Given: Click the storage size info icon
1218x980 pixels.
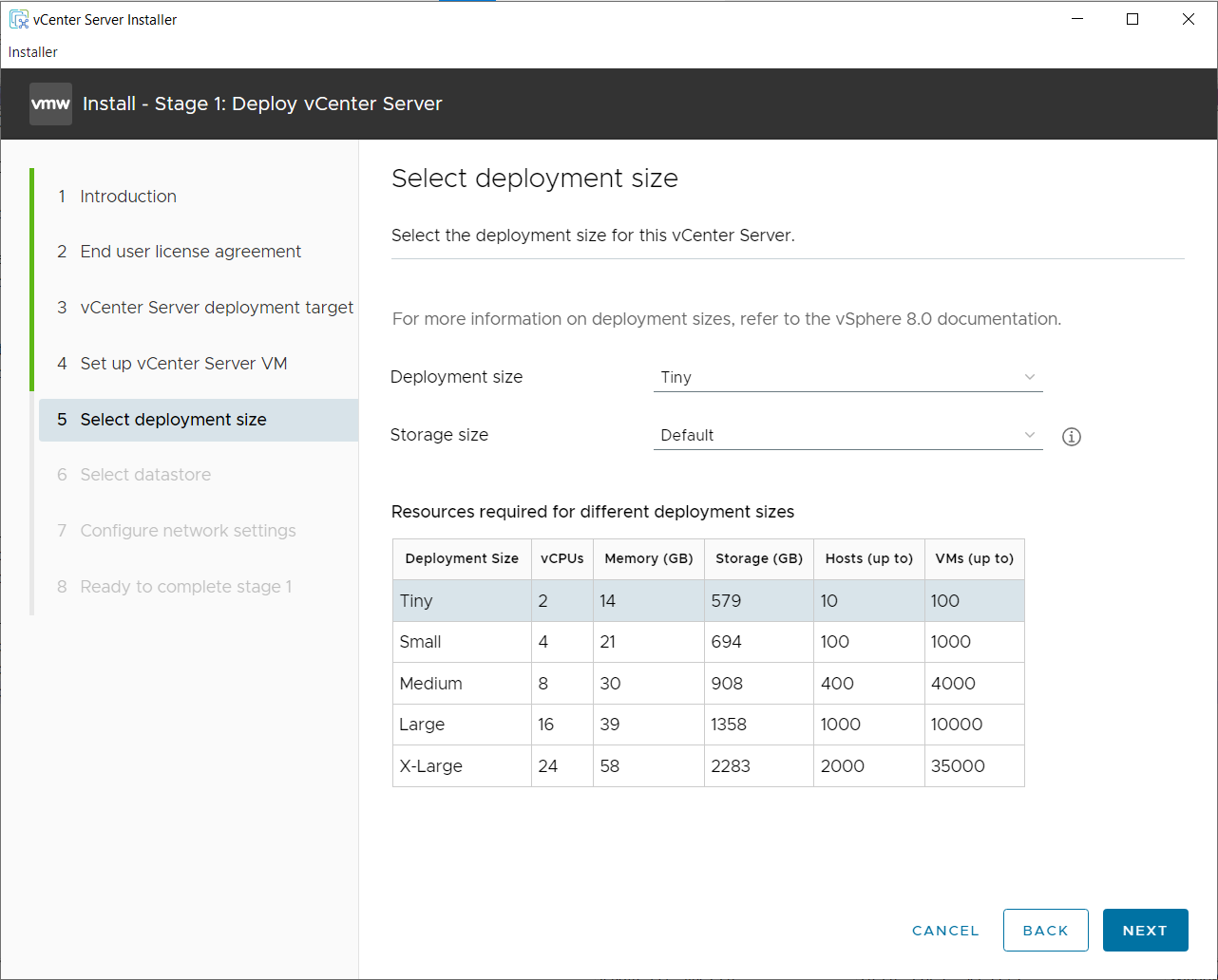Looking at the screenshot, I should click(1072, 437).
